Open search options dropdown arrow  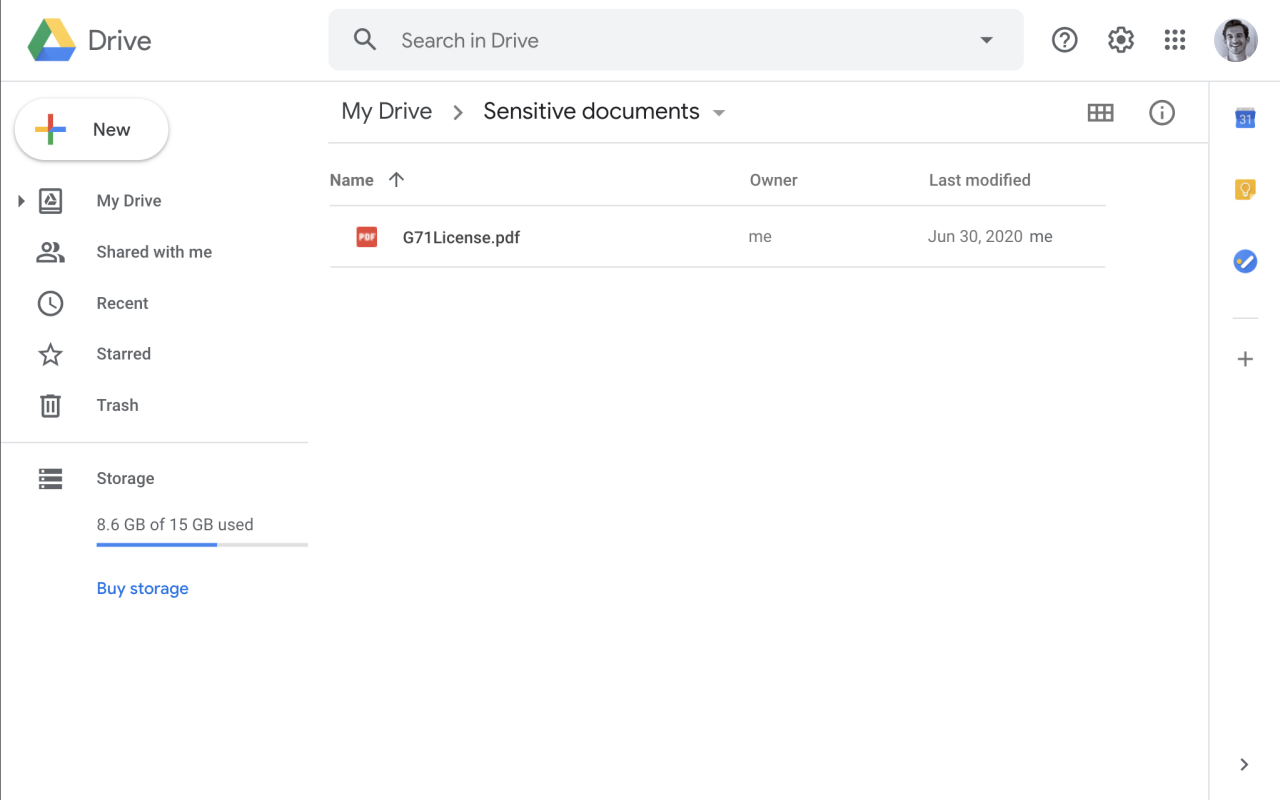point(986,40)
